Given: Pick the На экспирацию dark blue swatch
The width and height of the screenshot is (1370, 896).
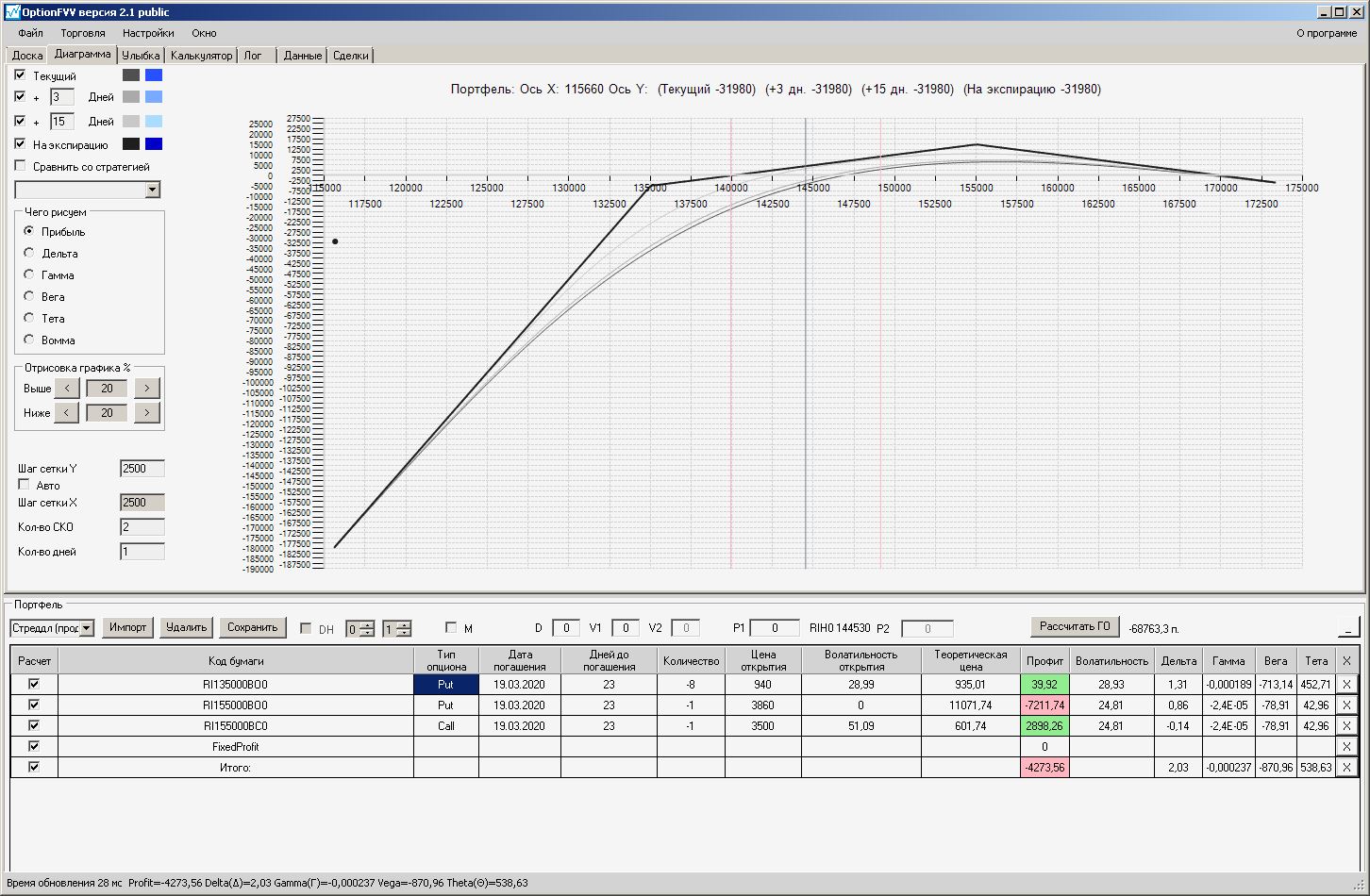Looking at the screenshot, I should pos(154,144).
